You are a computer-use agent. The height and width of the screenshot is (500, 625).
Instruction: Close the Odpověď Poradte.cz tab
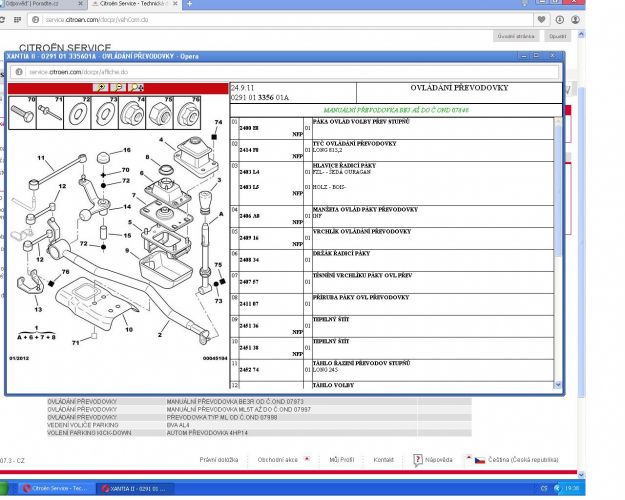pyautogui.click(x=81, y=4)
